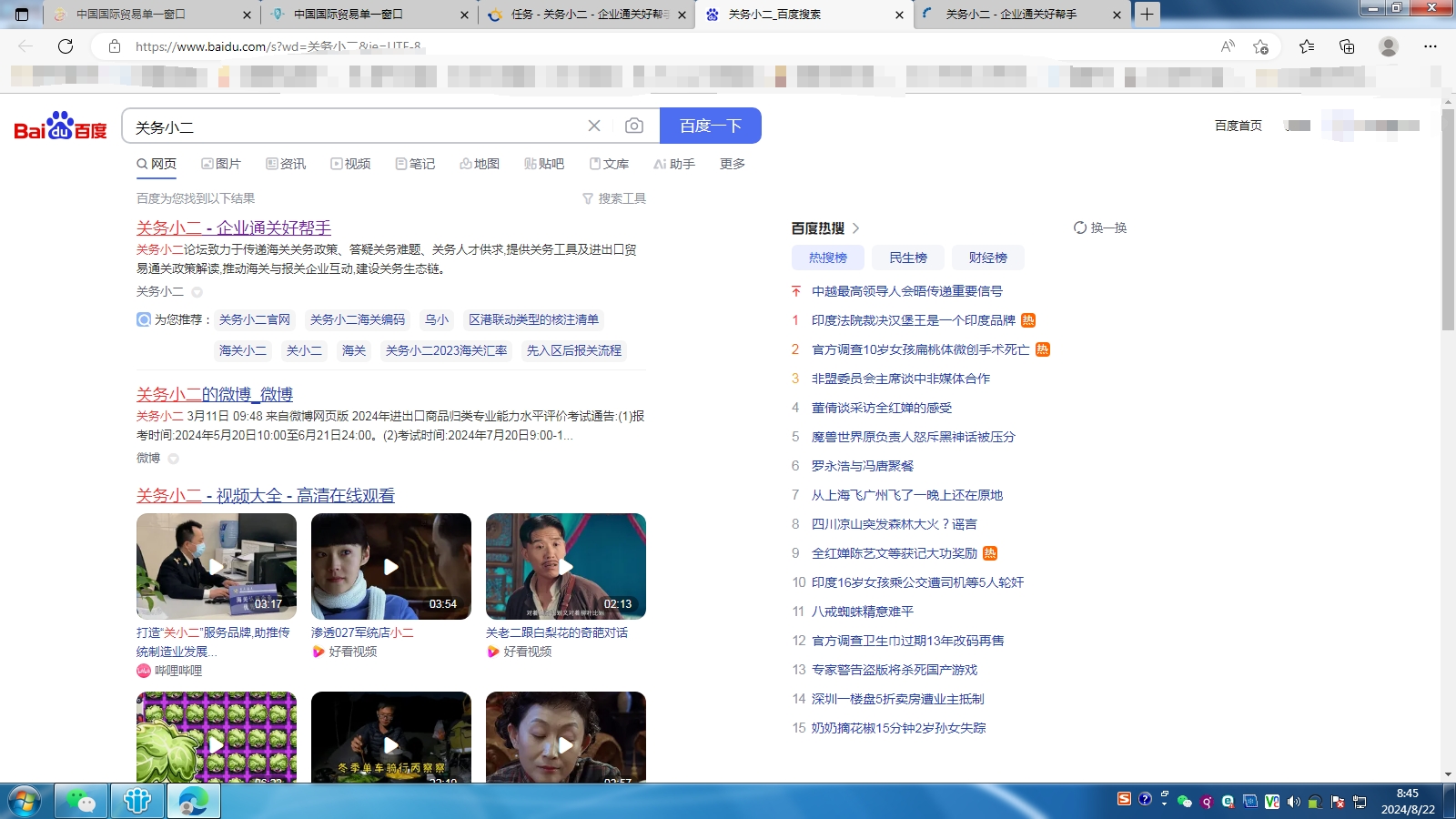Select the 网页 tab
The height and width of the screenshot is (819, 1456).
[x=157, y=164]
